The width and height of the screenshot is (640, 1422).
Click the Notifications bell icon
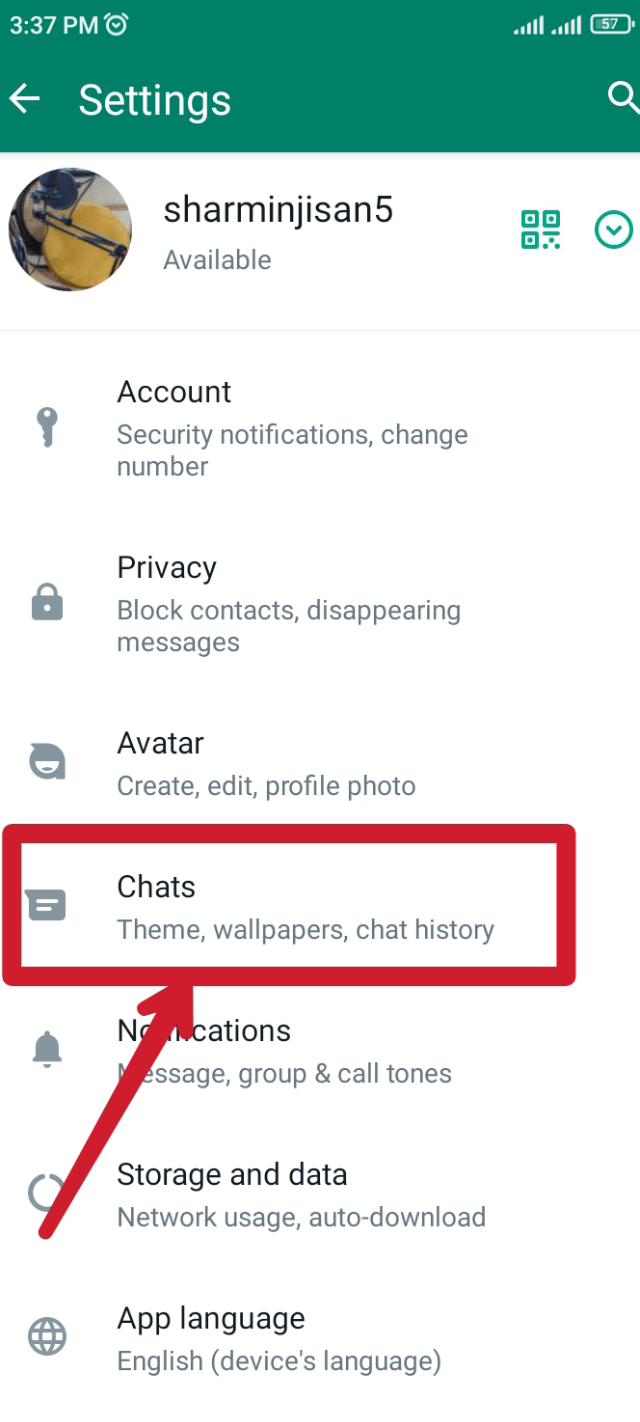[x=47, y=1047]
